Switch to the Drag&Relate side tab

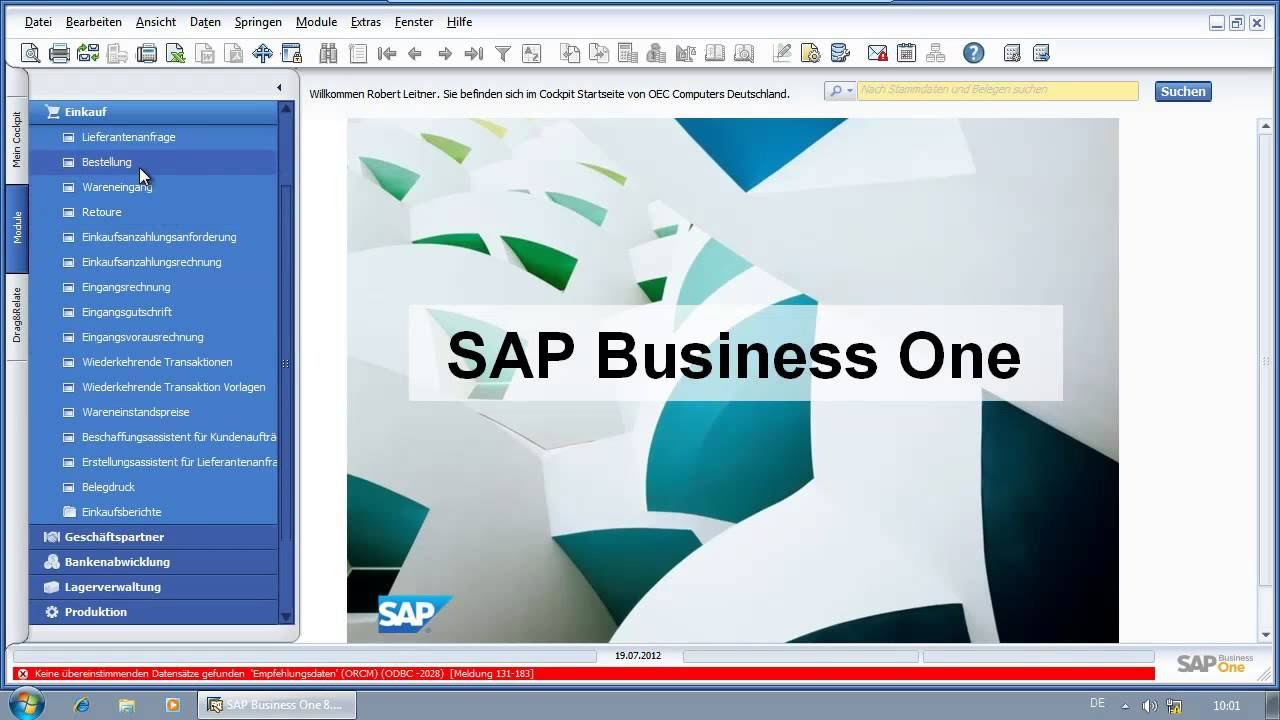pyautogui.click(x=17, y=315)
